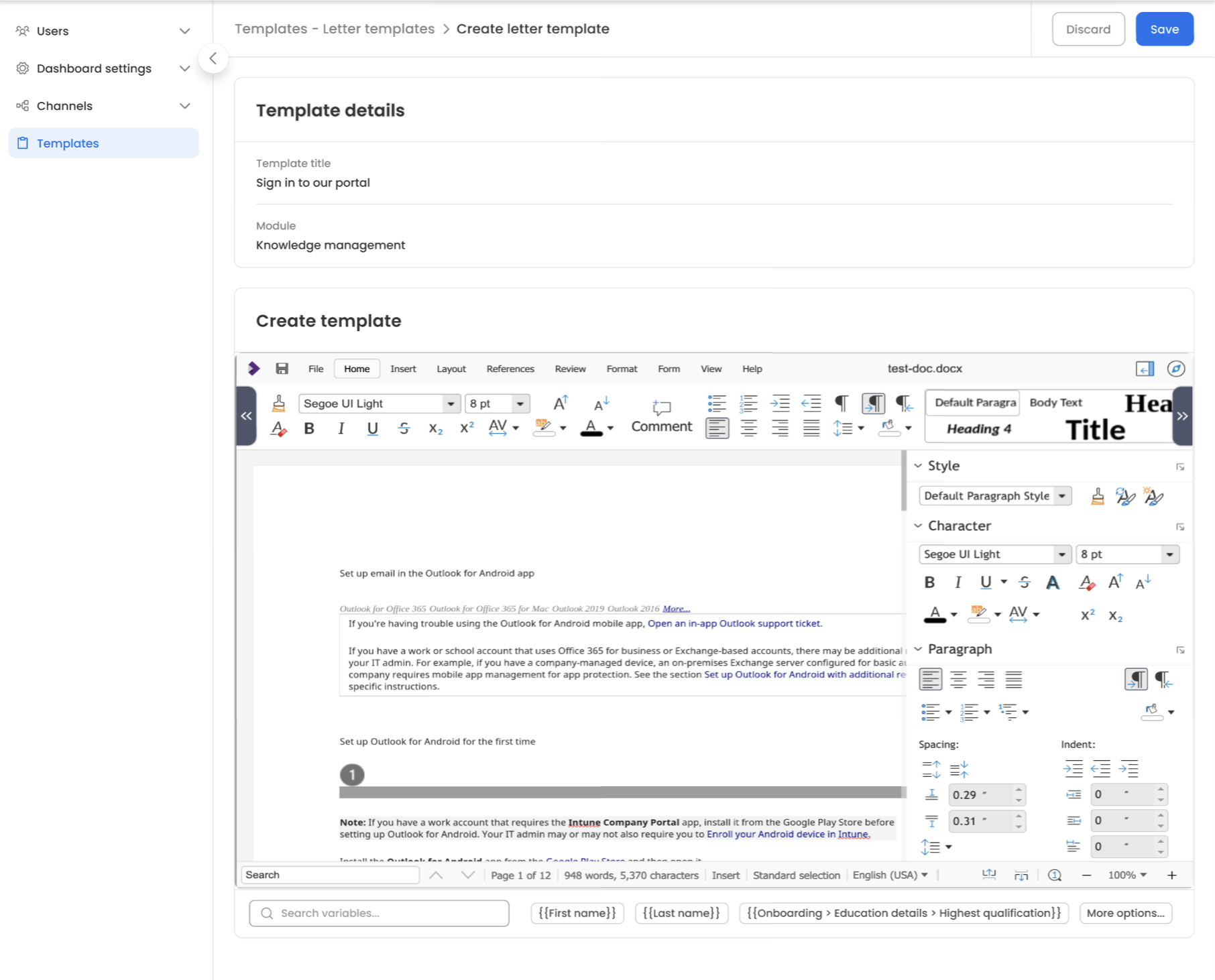Insert a comment with the Comment button

click(662, 416)
